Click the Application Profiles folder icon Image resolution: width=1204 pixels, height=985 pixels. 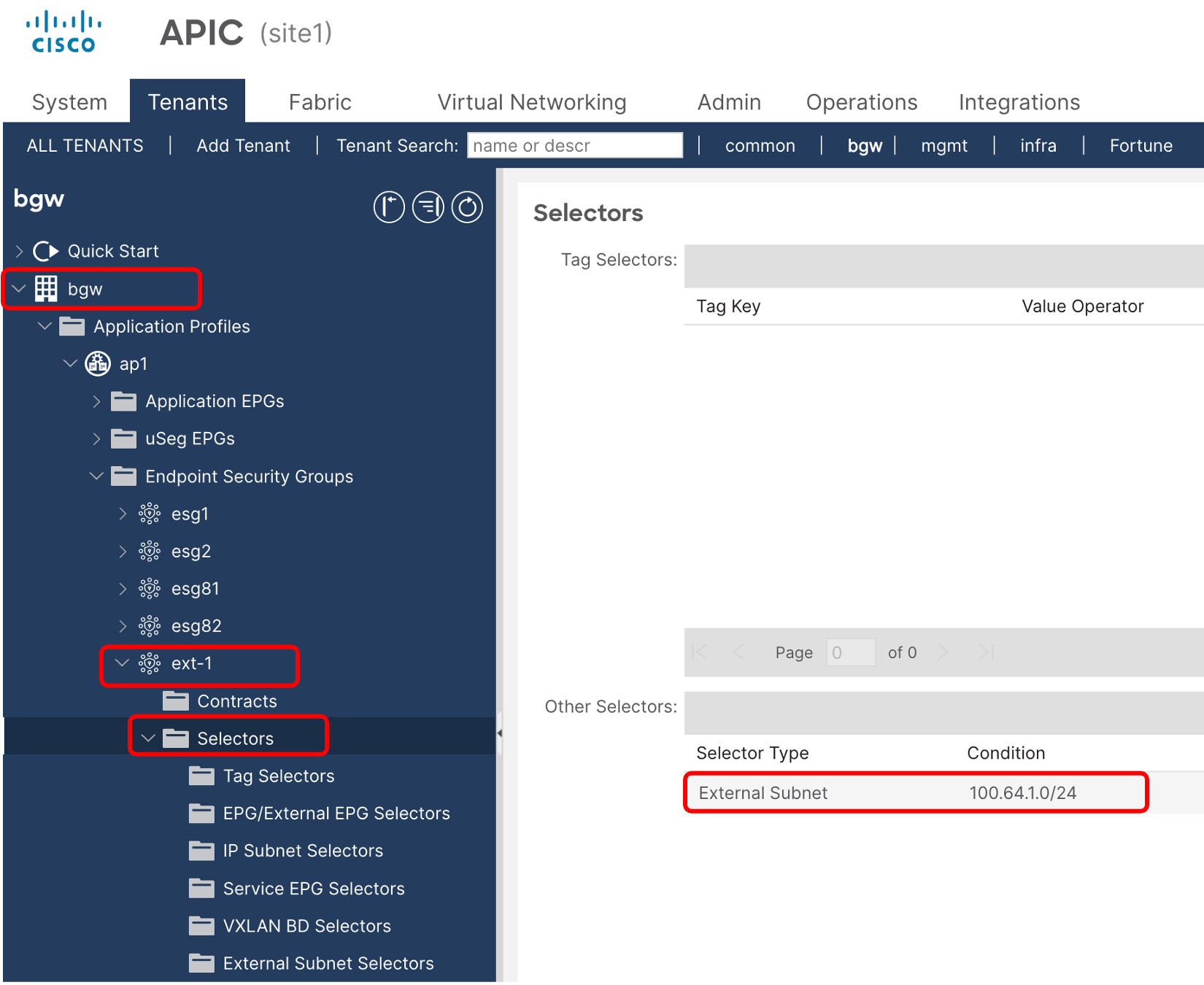tap(72, 326)
